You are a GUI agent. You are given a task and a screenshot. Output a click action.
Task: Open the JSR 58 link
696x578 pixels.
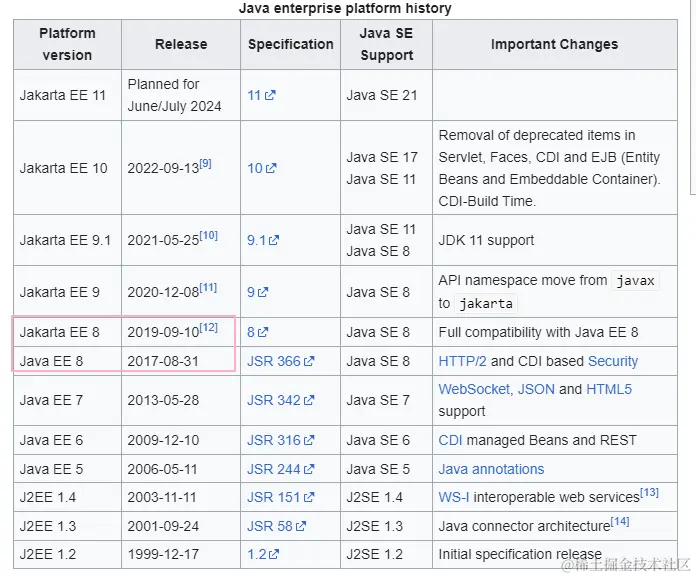coord(277,526)
